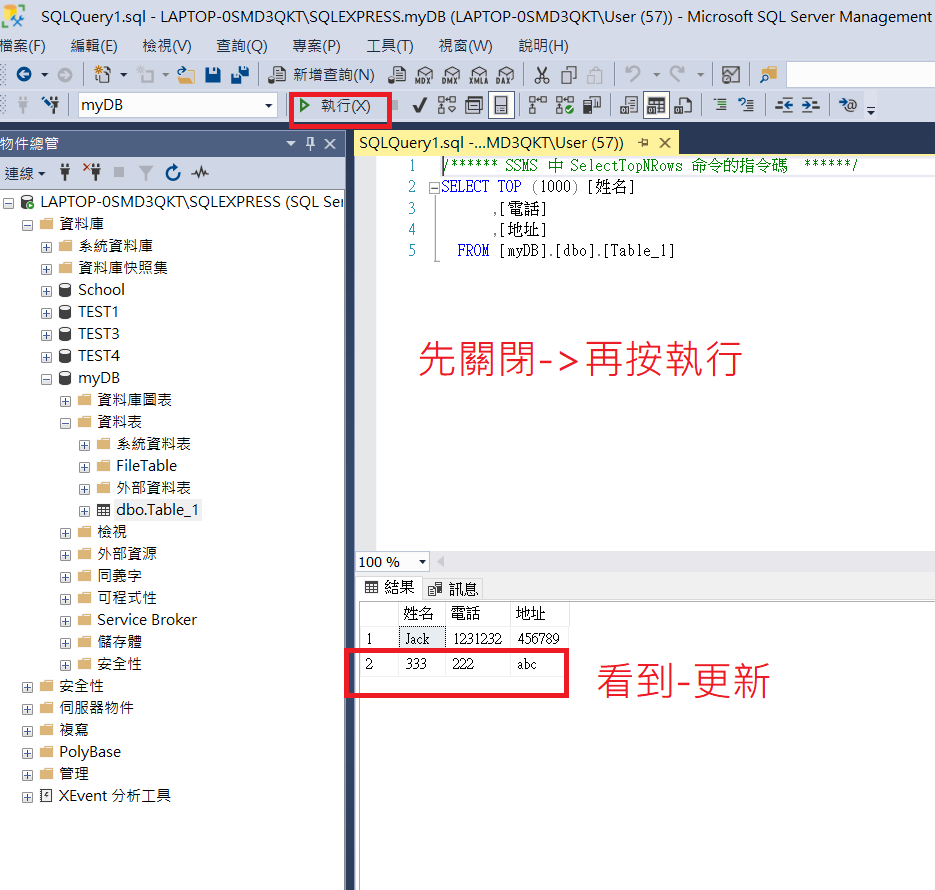Click the Execute (執行) button

(x=335, y=106)
